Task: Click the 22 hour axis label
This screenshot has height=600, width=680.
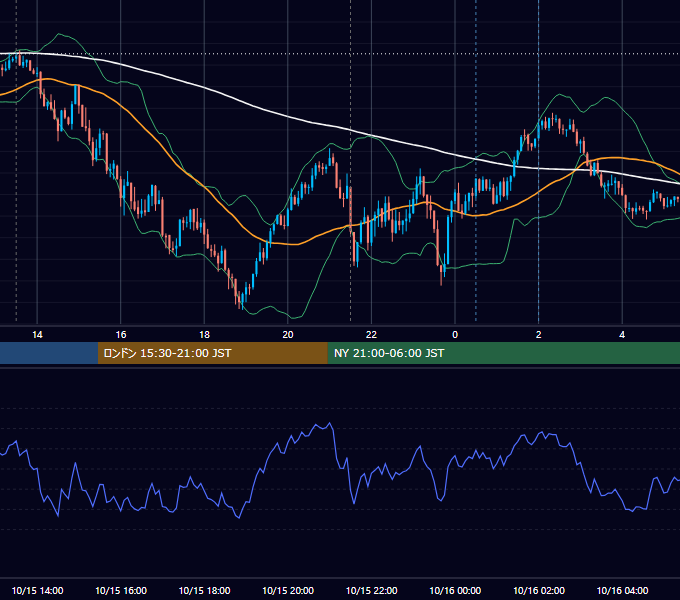Action: [371, 335]
